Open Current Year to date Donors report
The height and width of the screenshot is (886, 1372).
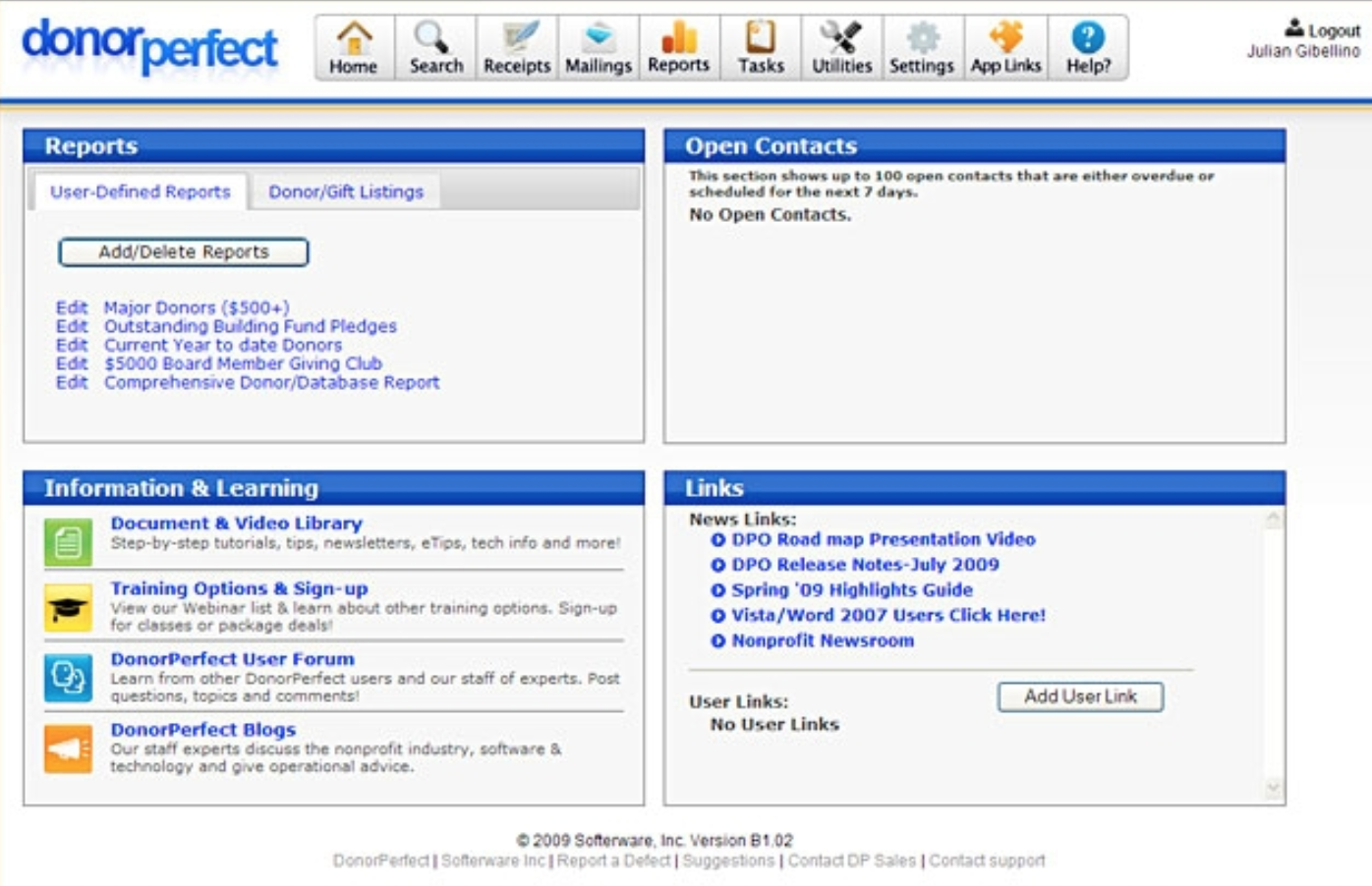(223, 345)
